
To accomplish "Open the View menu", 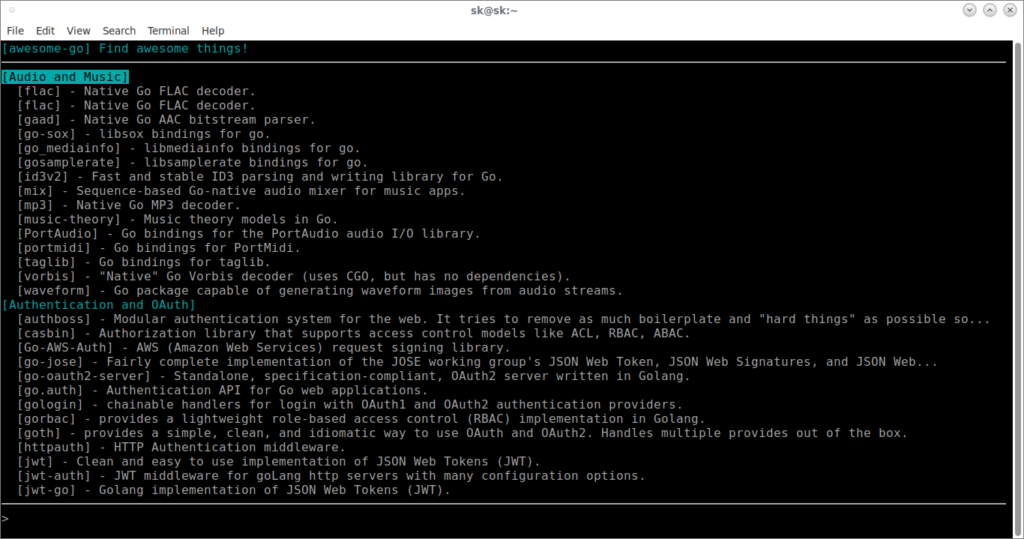I will [x=78, y=31].
